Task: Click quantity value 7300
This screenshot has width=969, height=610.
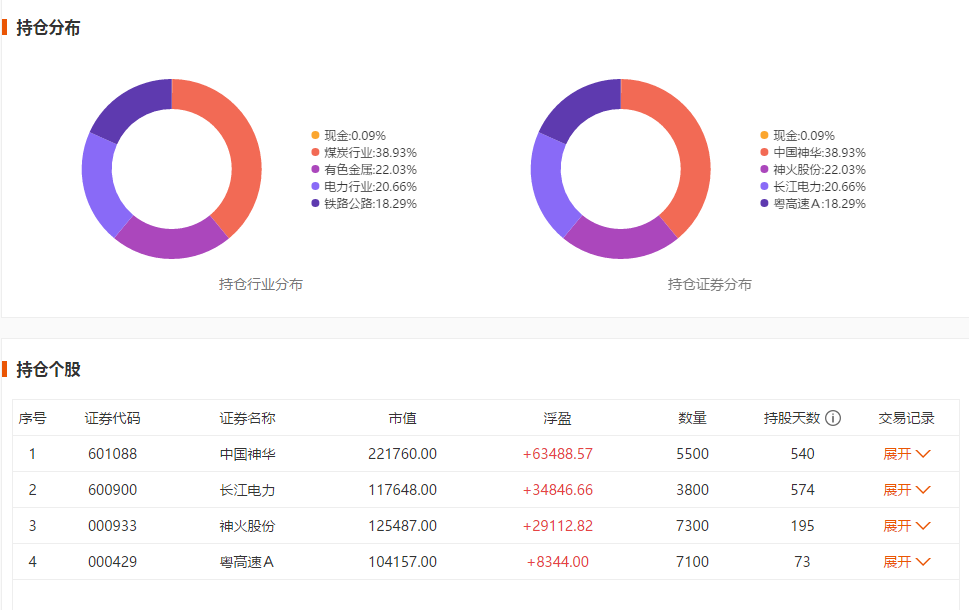Action: pyautogui.click(x=692, y=526)
